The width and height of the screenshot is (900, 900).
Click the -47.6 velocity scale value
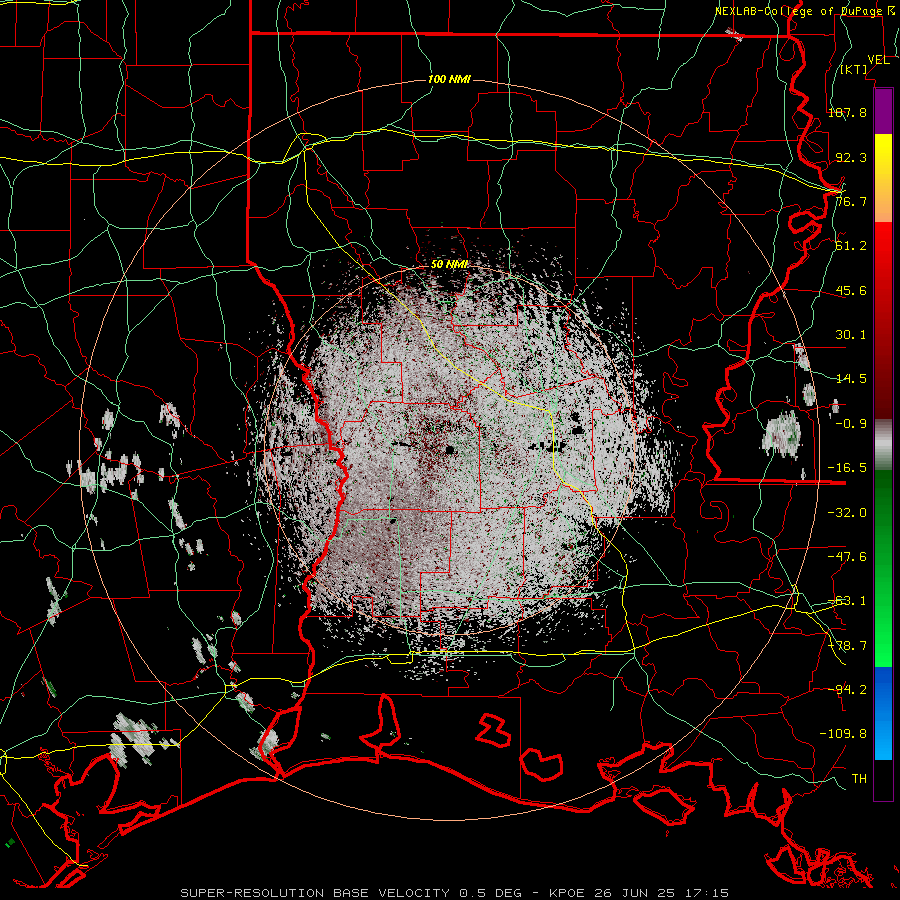pyautogui.click(x=847, y=557)
